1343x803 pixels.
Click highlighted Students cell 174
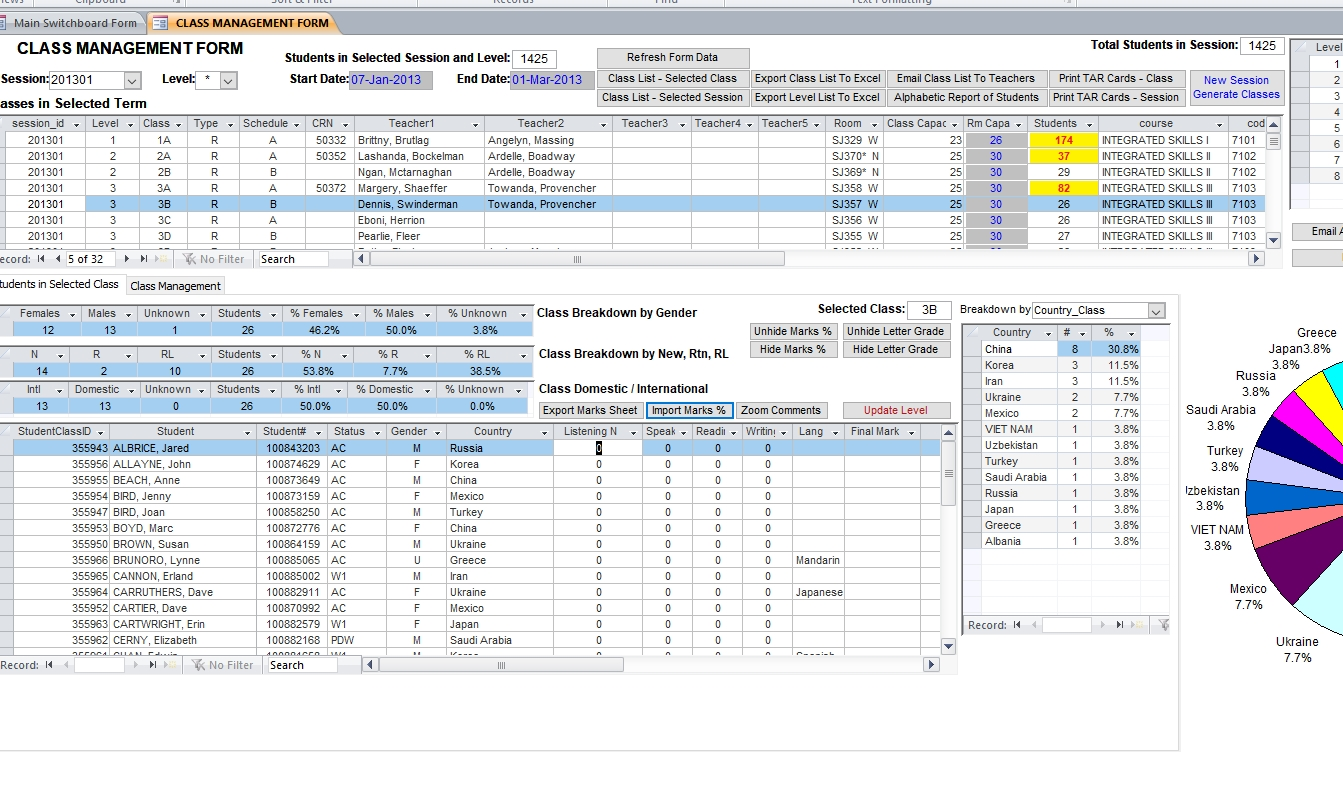click(x=1063, y=140)
